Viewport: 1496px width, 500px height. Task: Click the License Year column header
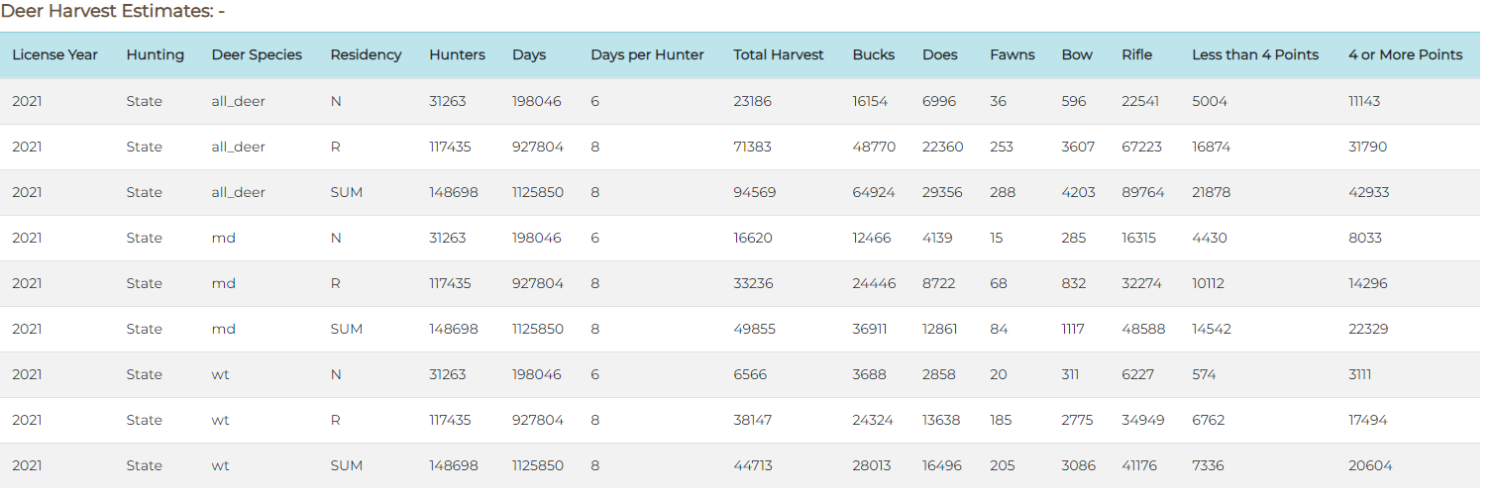tap(55, 55)
